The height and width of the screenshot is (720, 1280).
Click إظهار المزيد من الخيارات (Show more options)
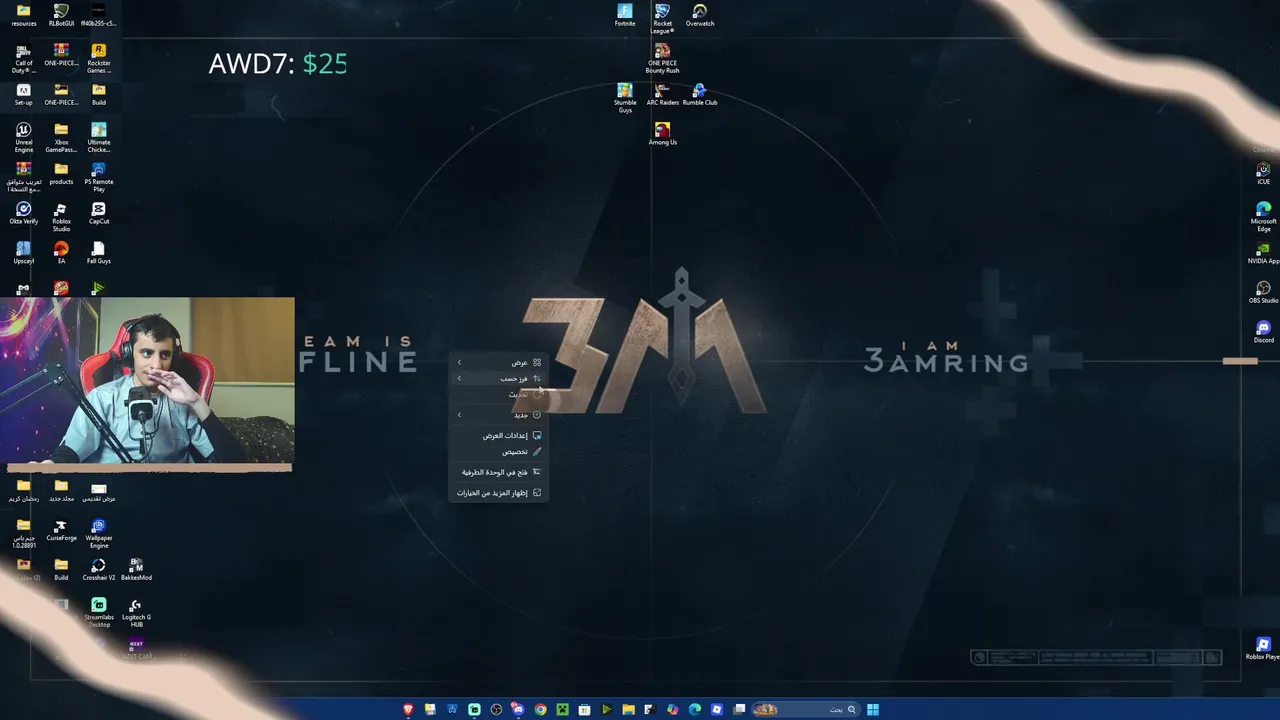pyautogui.click(x=498, y=492)
